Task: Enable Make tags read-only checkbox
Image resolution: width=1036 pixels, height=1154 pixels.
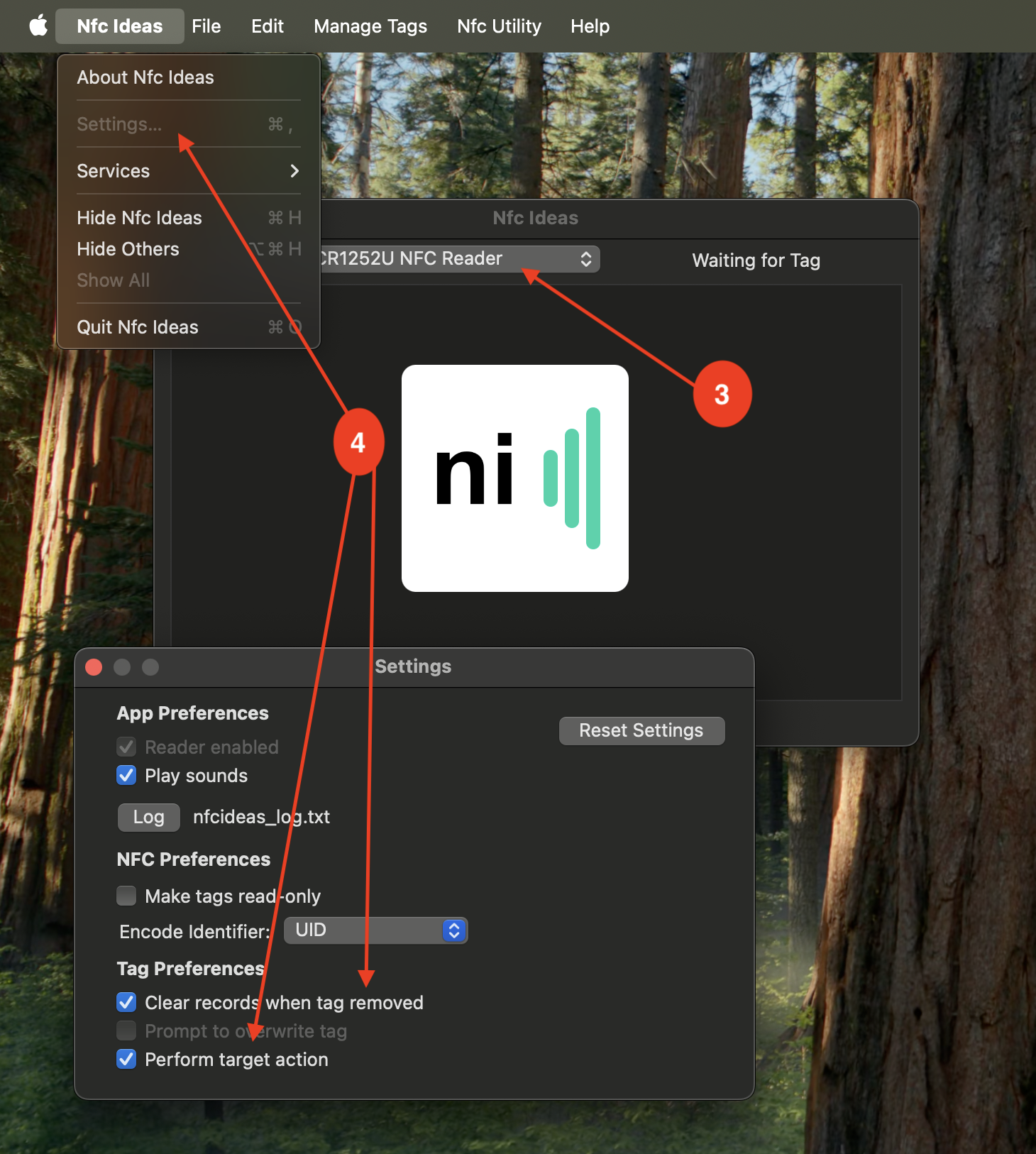Action: pos(126,896)
